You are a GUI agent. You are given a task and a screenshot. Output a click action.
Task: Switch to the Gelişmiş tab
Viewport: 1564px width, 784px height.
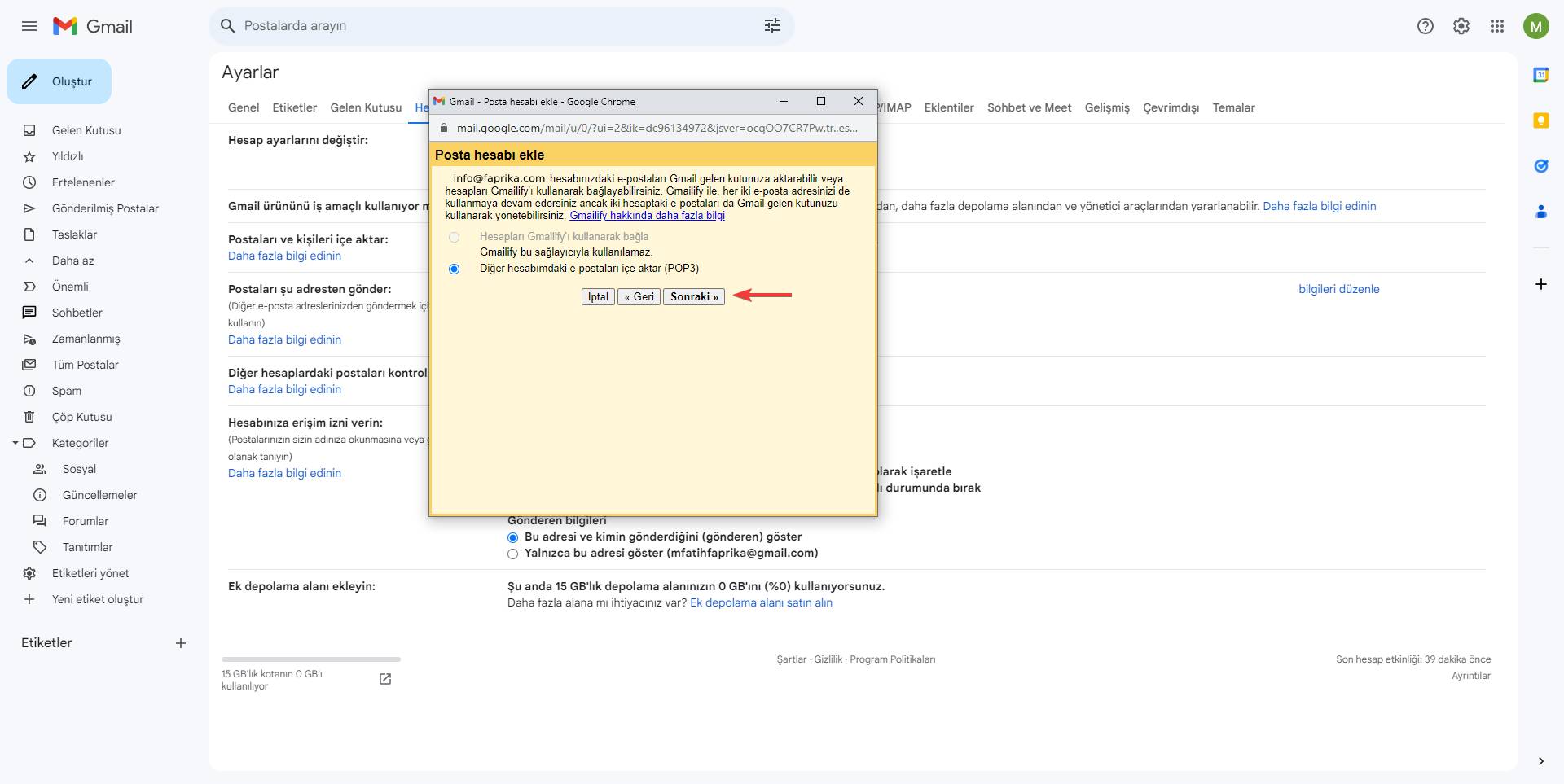click(x=1107, y=107)
